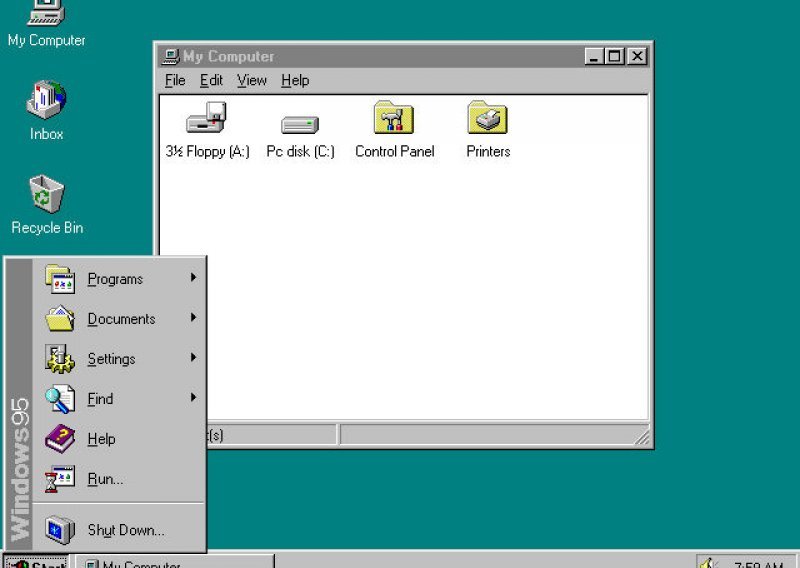
Task: Open the Control Panel folder icon
Action: pyautogui.click(x=393, y=117)
